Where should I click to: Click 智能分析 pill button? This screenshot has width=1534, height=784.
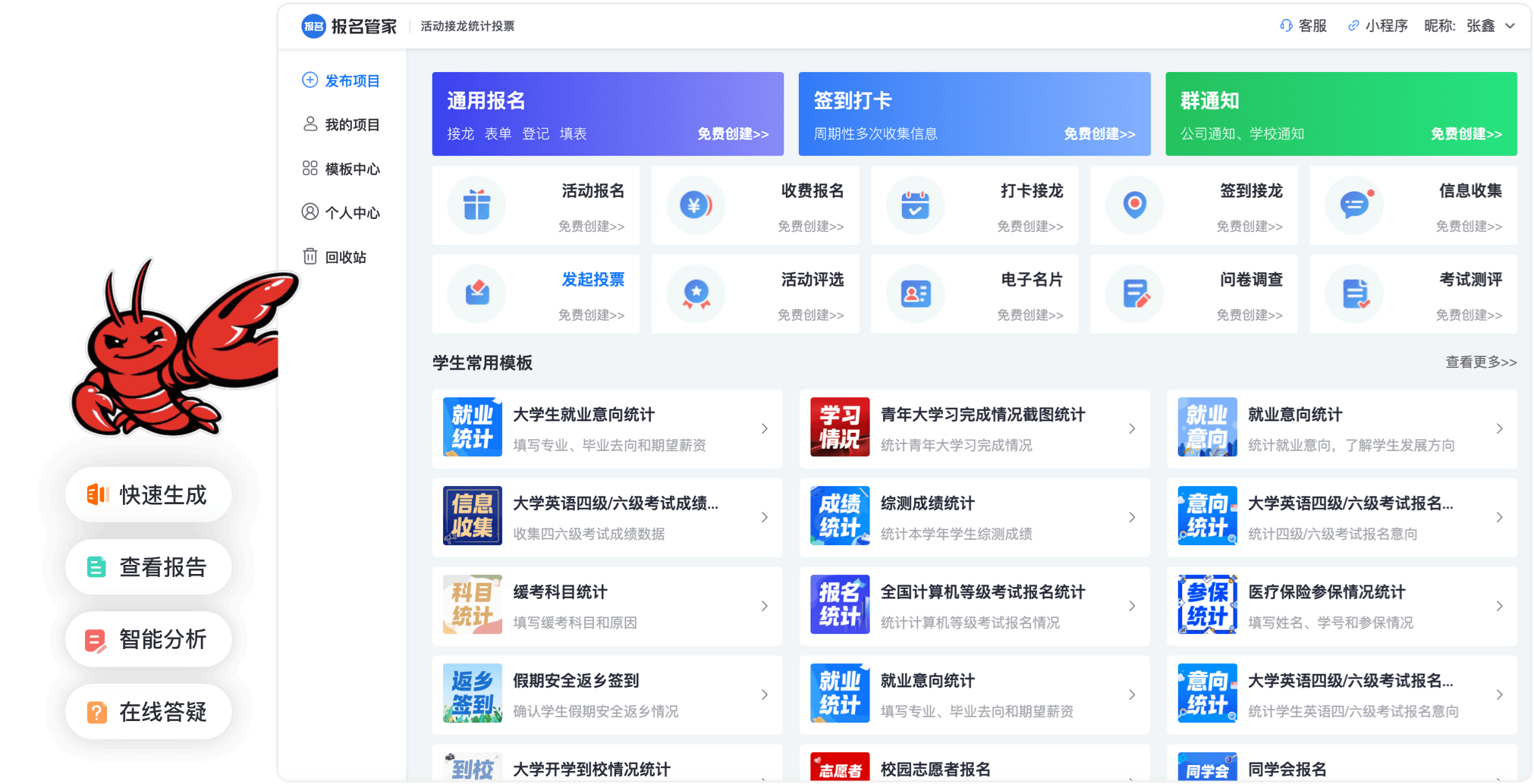[148, 639]
